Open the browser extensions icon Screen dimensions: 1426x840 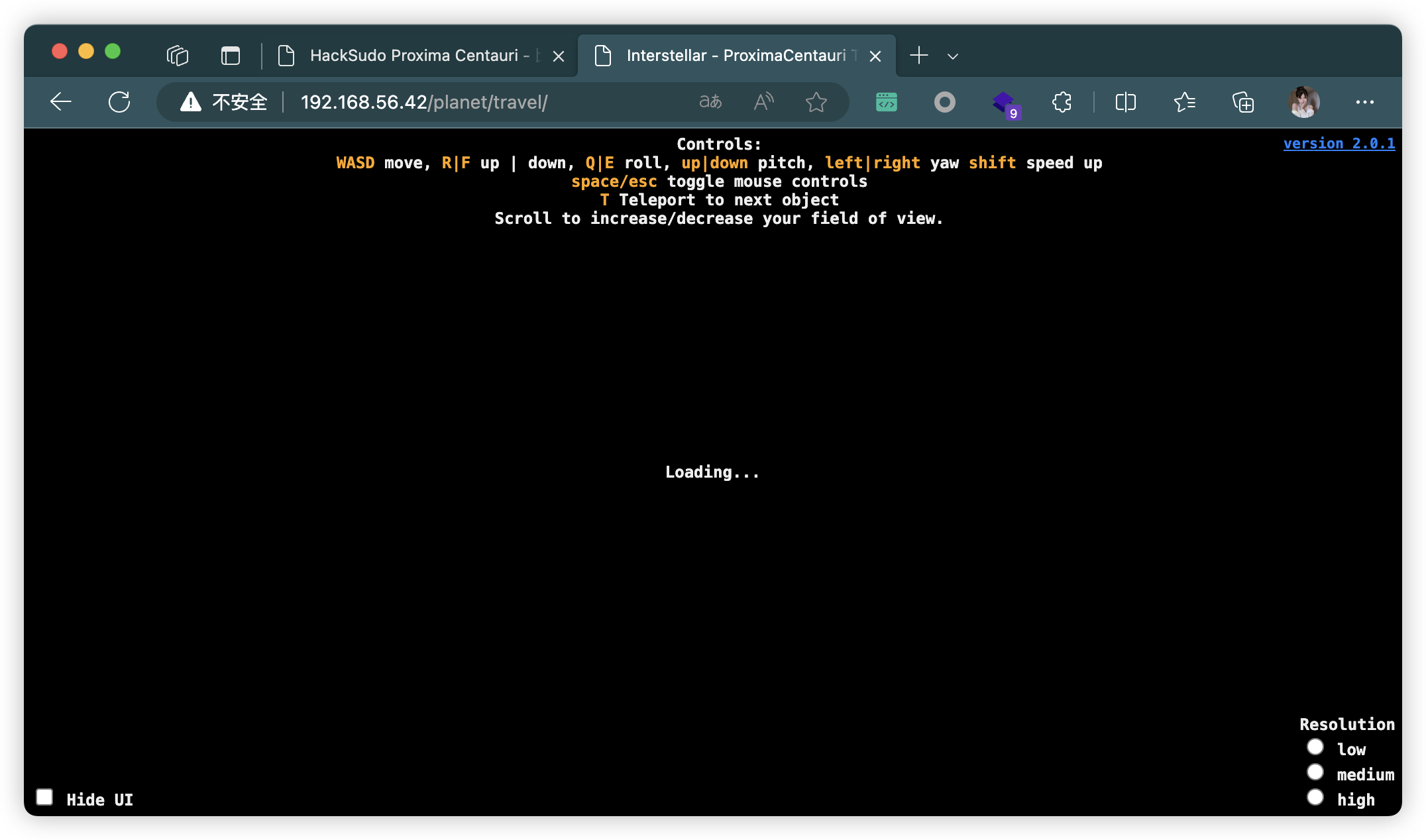(x=1062, y=101)
